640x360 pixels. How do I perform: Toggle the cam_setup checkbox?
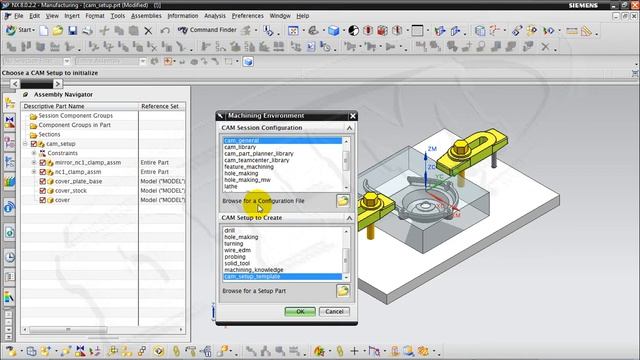click(34, 144)
